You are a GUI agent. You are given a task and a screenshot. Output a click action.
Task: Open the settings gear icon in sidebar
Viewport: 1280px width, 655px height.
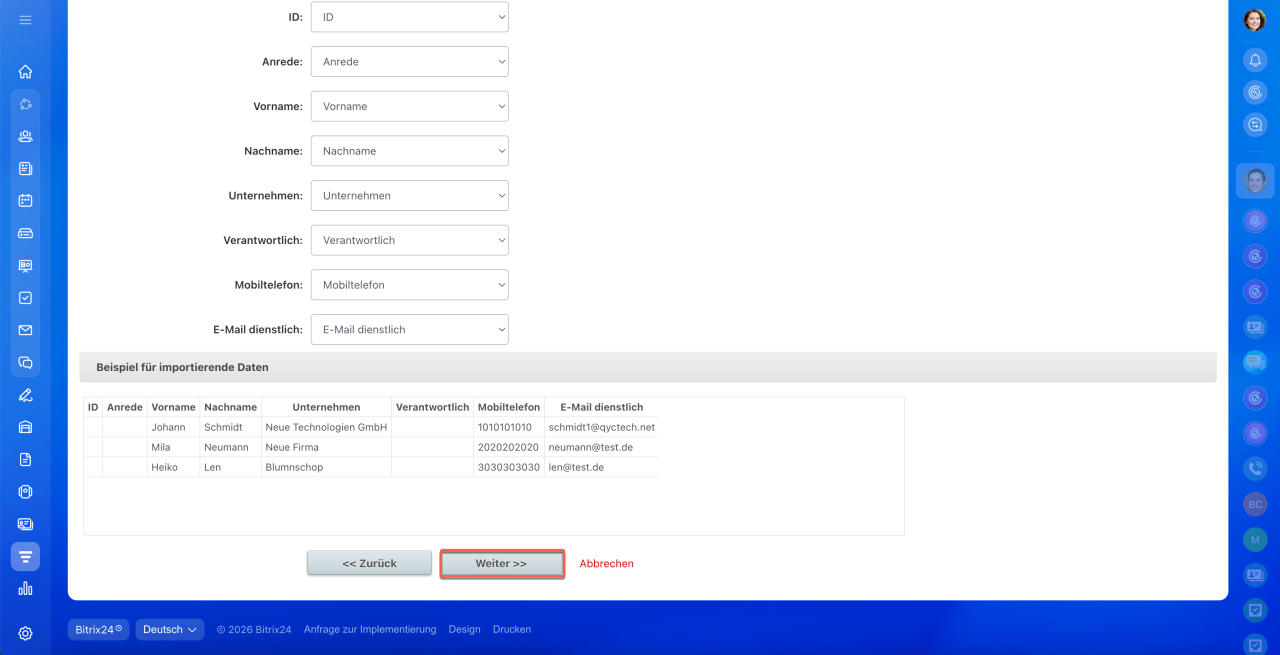25,633
